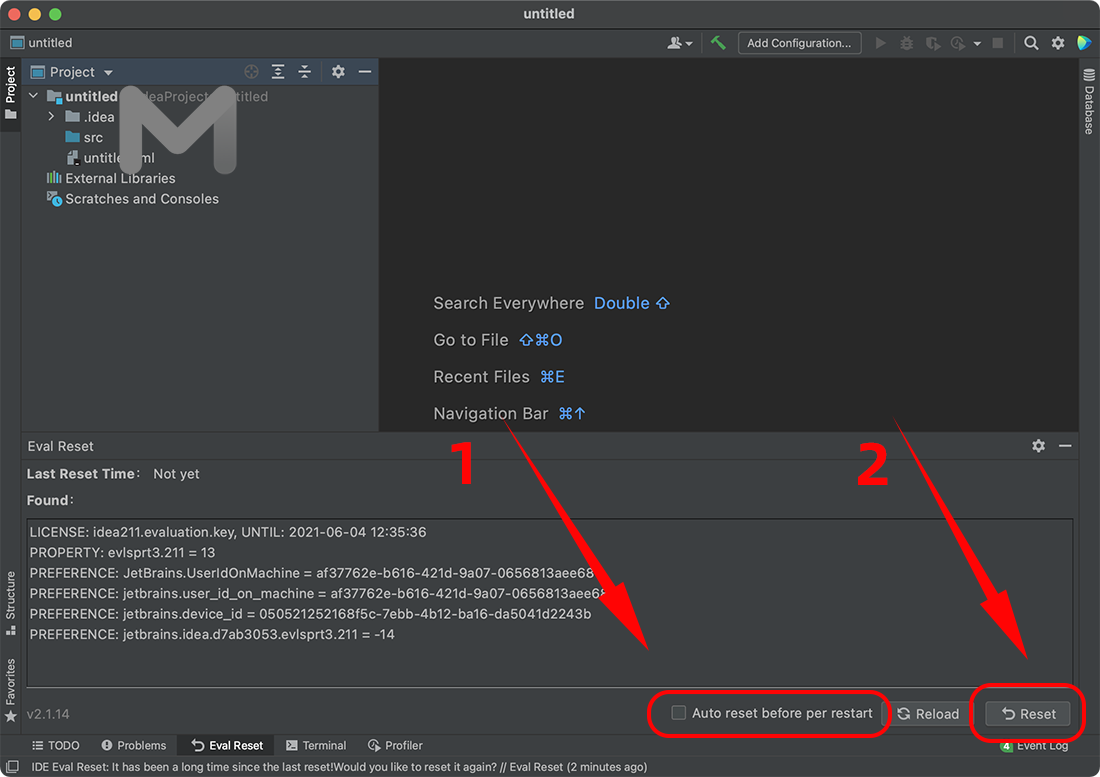Open dropdown arrow next to profiler run icon

click(x=977, y=43)
